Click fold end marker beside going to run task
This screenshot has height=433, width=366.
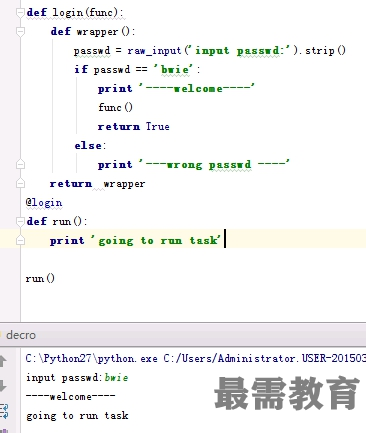pos(20,240)
